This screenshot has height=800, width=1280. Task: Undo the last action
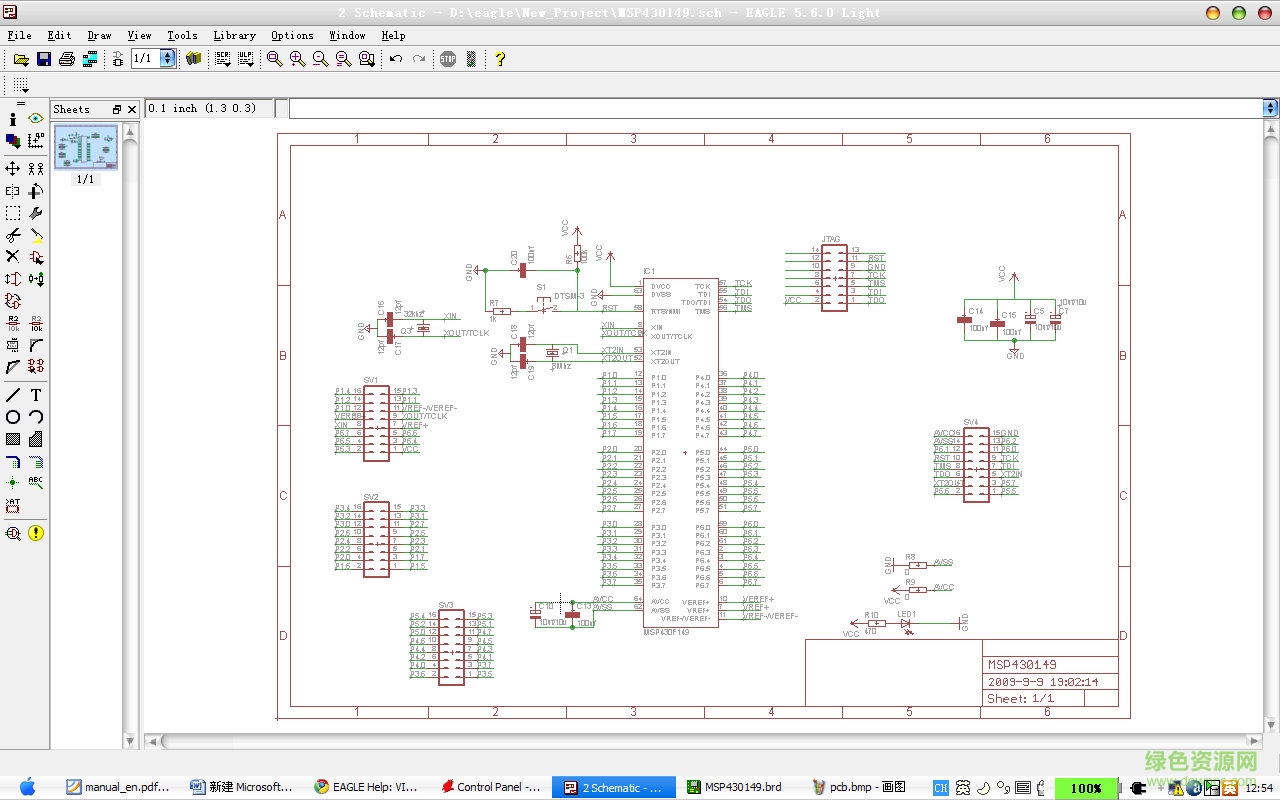tap(396, 59)
